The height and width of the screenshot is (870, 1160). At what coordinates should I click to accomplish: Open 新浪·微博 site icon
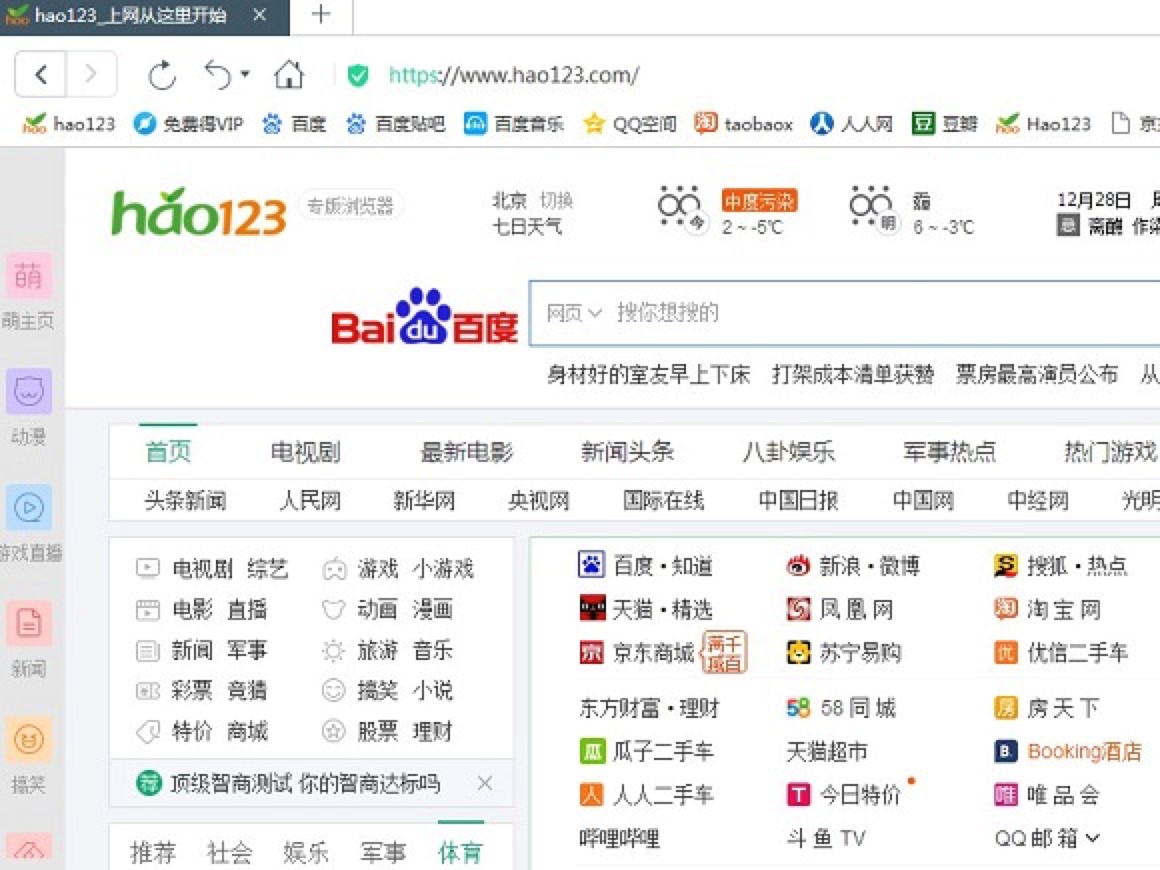click(x=799, y=564)
